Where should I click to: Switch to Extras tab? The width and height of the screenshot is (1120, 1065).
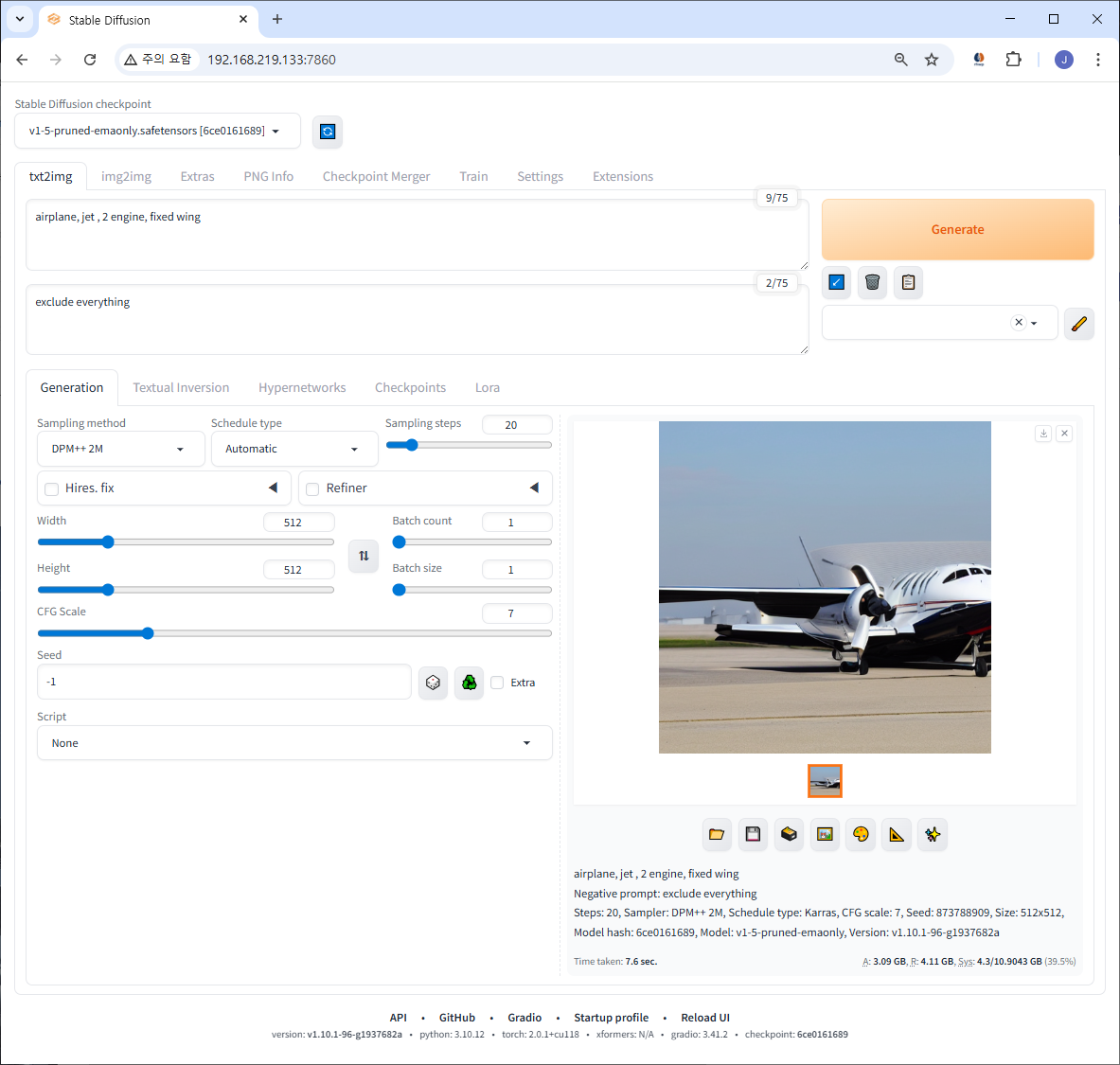197,176
